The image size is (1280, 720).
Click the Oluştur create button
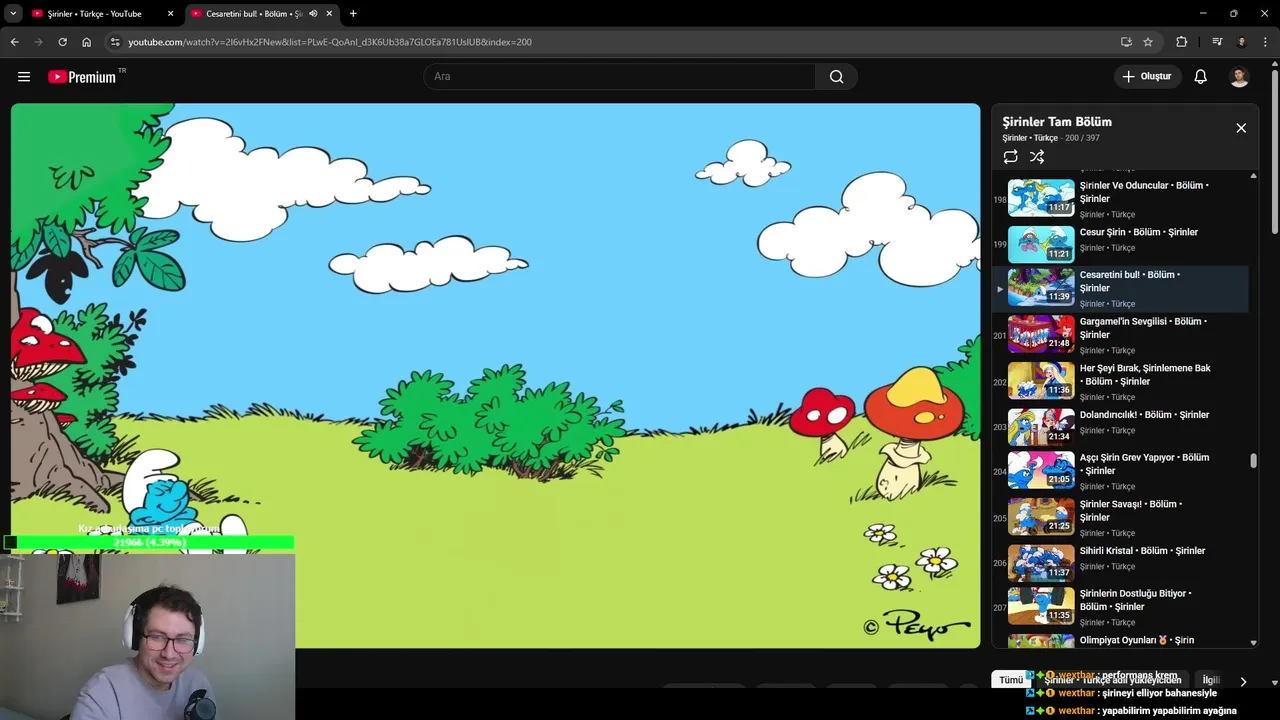[x=1147, y=77]
